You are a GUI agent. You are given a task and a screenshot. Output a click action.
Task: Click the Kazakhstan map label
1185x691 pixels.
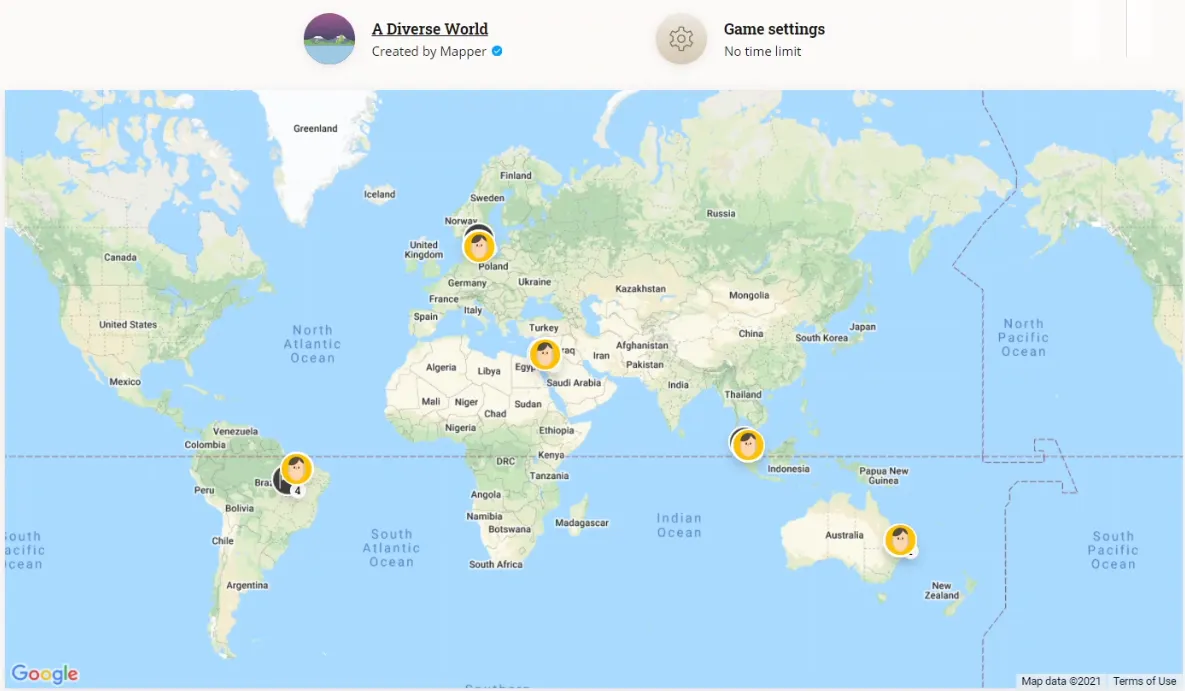pyautogui.click(x=640, y=289)
